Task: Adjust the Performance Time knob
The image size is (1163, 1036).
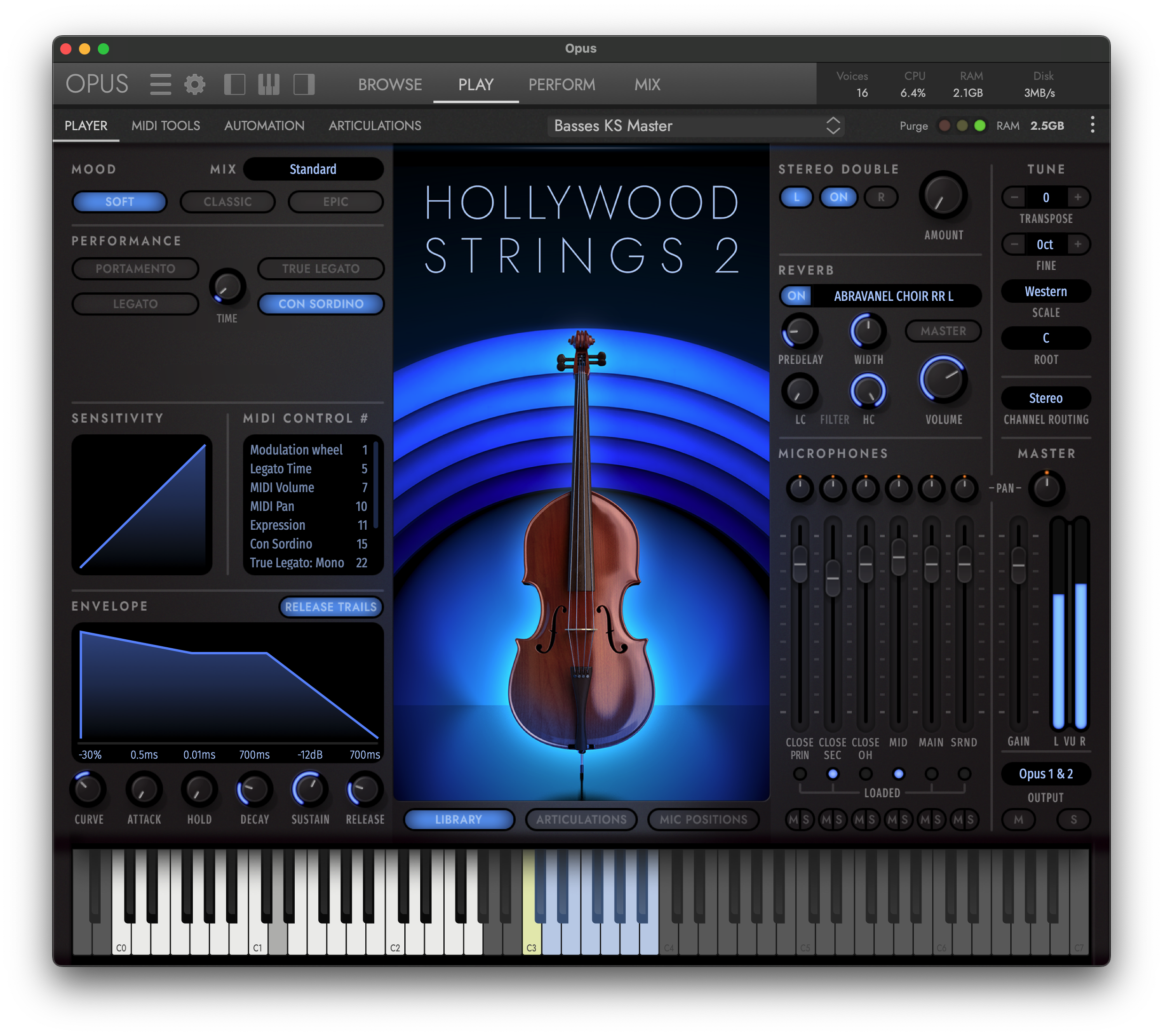Action: pyautogui.click(x=227, y=286)
